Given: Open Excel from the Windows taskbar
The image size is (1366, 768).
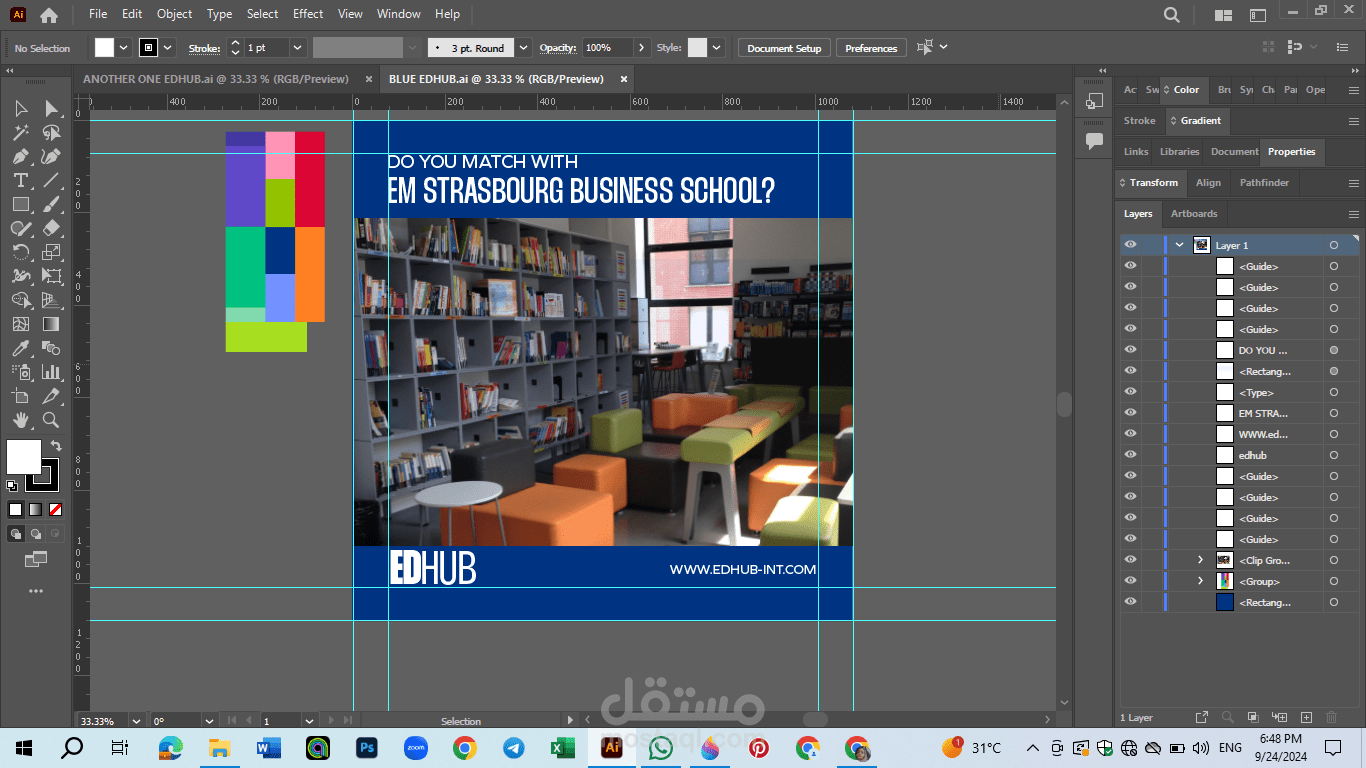Looking at the screenshot, I should pyautogui.click(x=562, y=748).
